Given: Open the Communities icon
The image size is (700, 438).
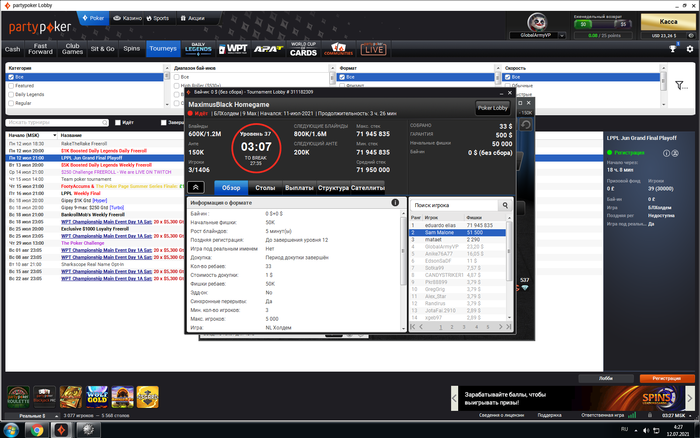Looking at the screenshot, I should 338,49.
